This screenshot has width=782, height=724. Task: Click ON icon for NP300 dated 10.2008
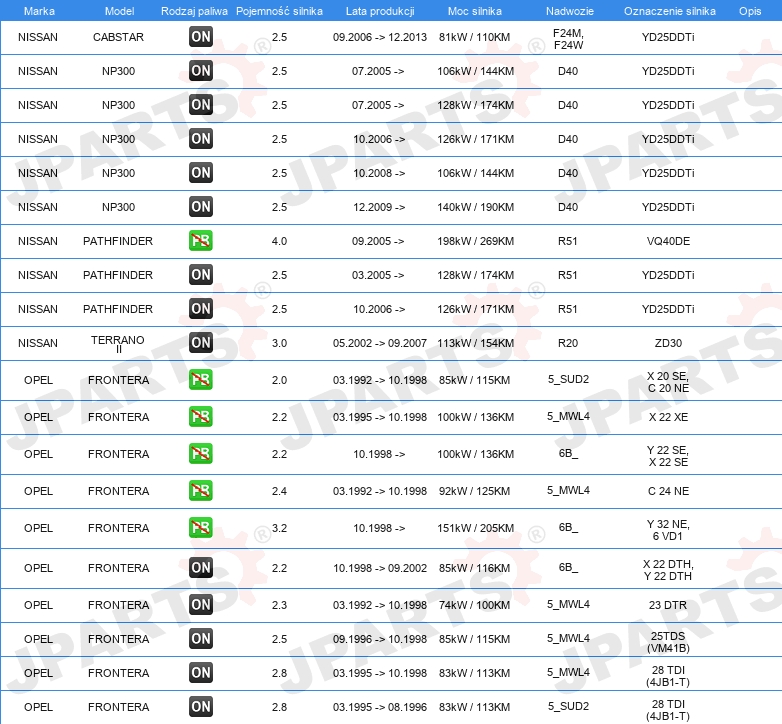click(201, 172)
